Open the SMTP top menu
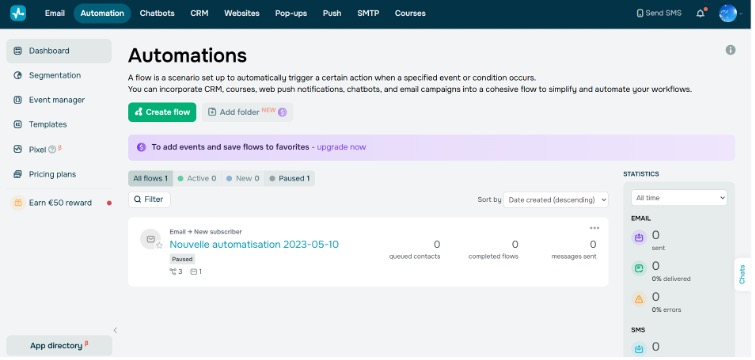Viewport: 755px width, 360px height. [368, 13]
